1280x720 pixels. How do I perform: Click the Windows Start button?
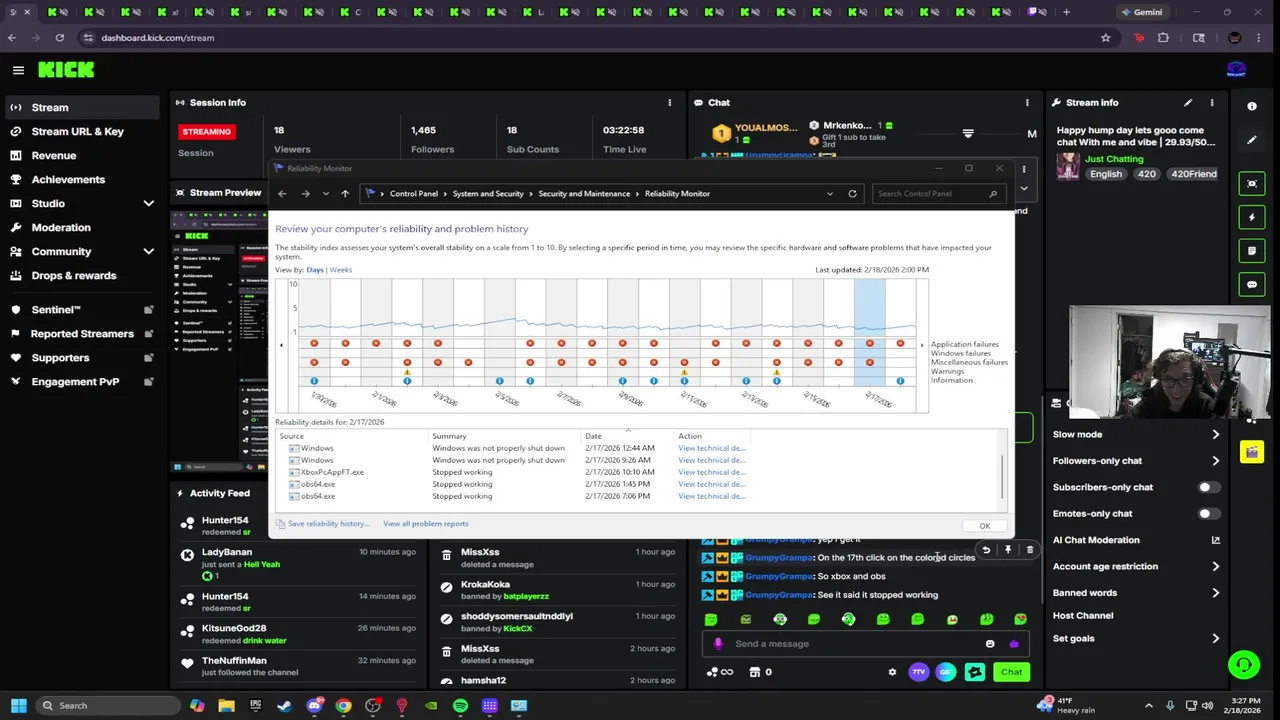tap(18, 706)
